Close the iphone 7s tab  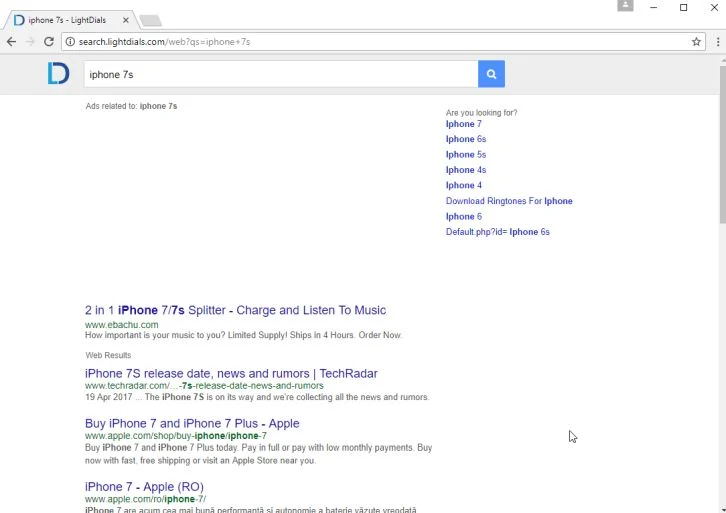coord(125,20)
